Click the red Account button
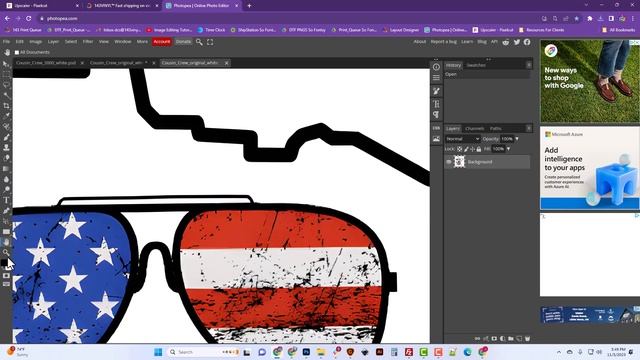This screenshot has width=640, height=360. click(x=162, y=42)
